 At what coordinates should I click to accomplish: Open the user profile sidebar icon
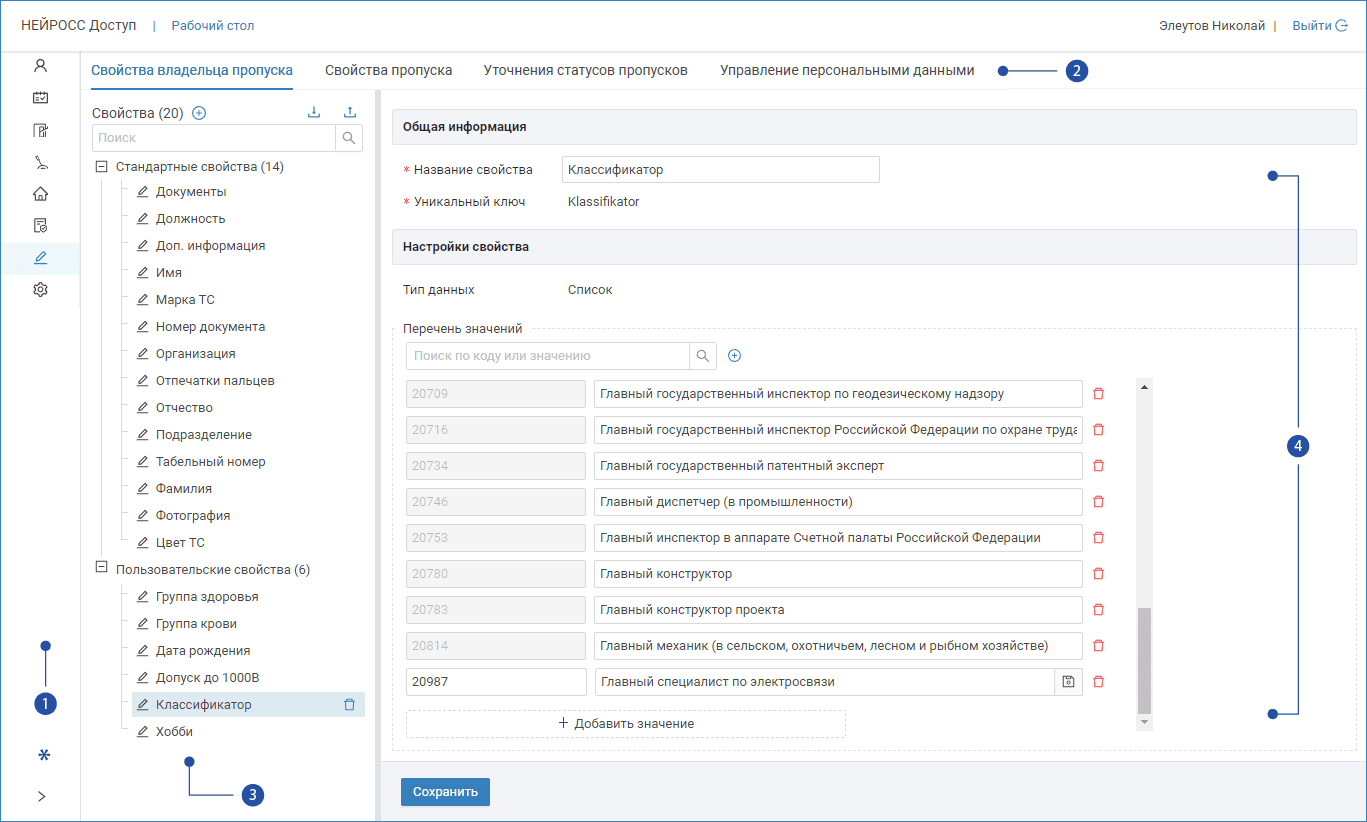click(x=40, y=66)
